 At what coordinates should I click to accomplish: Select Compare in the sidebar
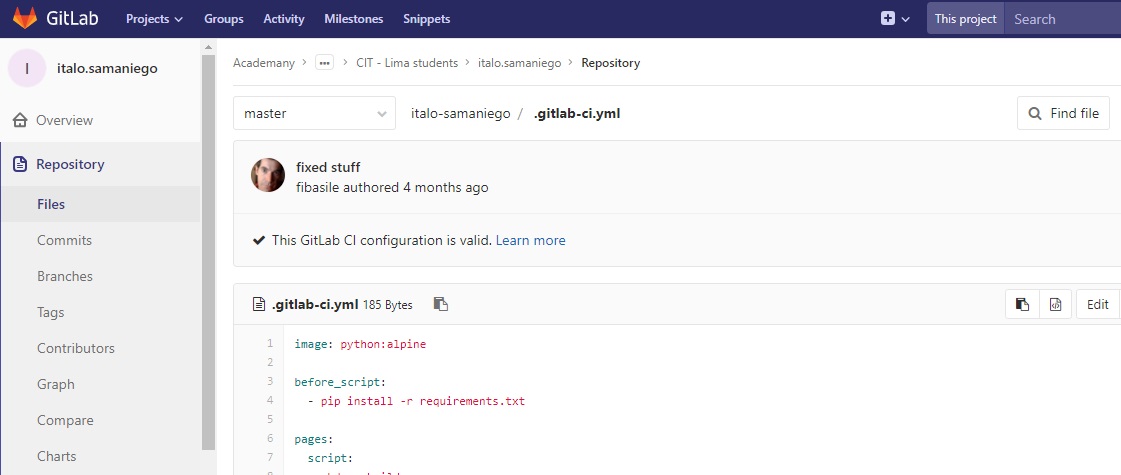coord(65,421)
